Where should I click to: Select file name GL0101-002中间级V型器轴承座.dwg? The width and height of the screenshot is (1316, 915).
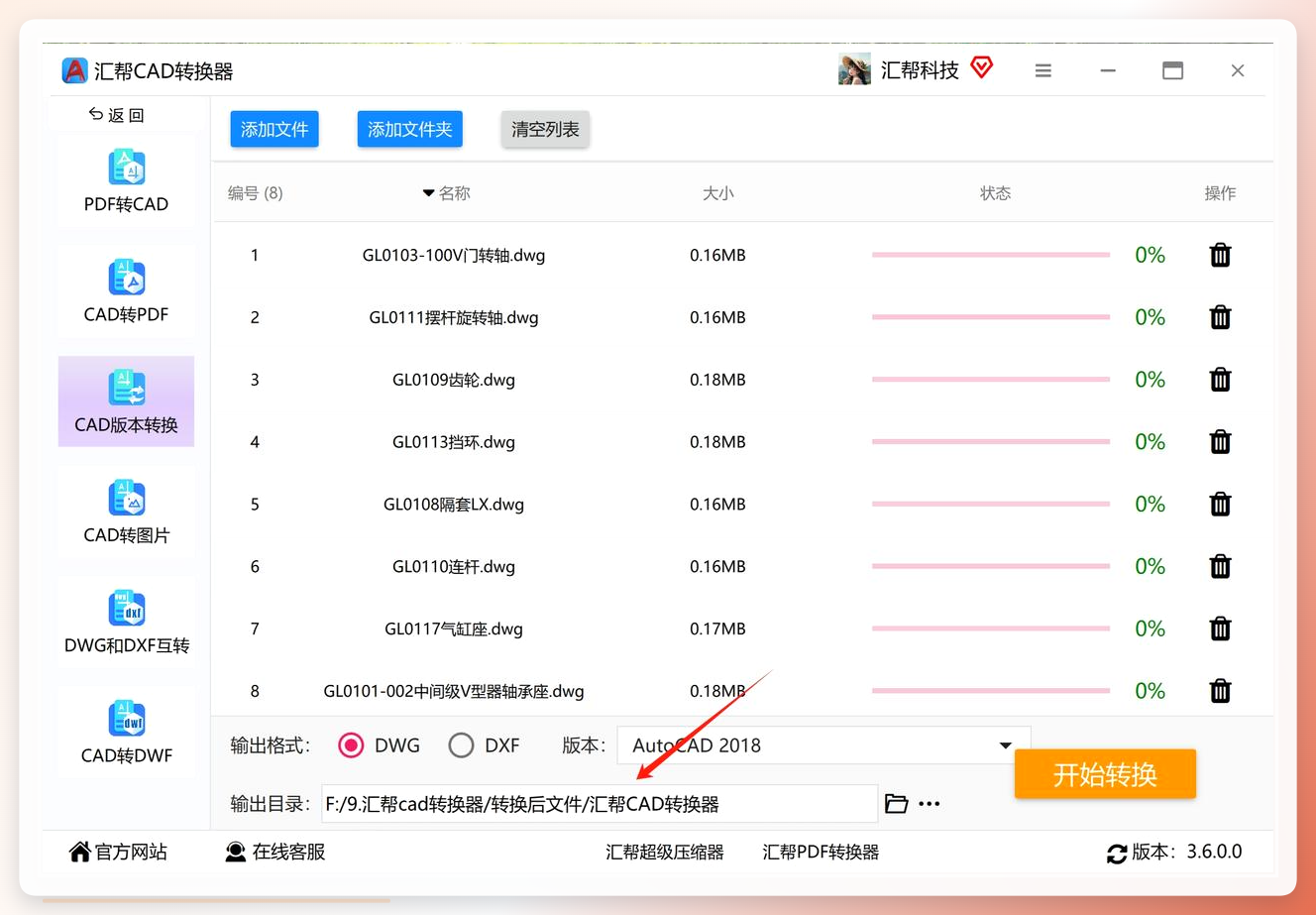point(454,691)
